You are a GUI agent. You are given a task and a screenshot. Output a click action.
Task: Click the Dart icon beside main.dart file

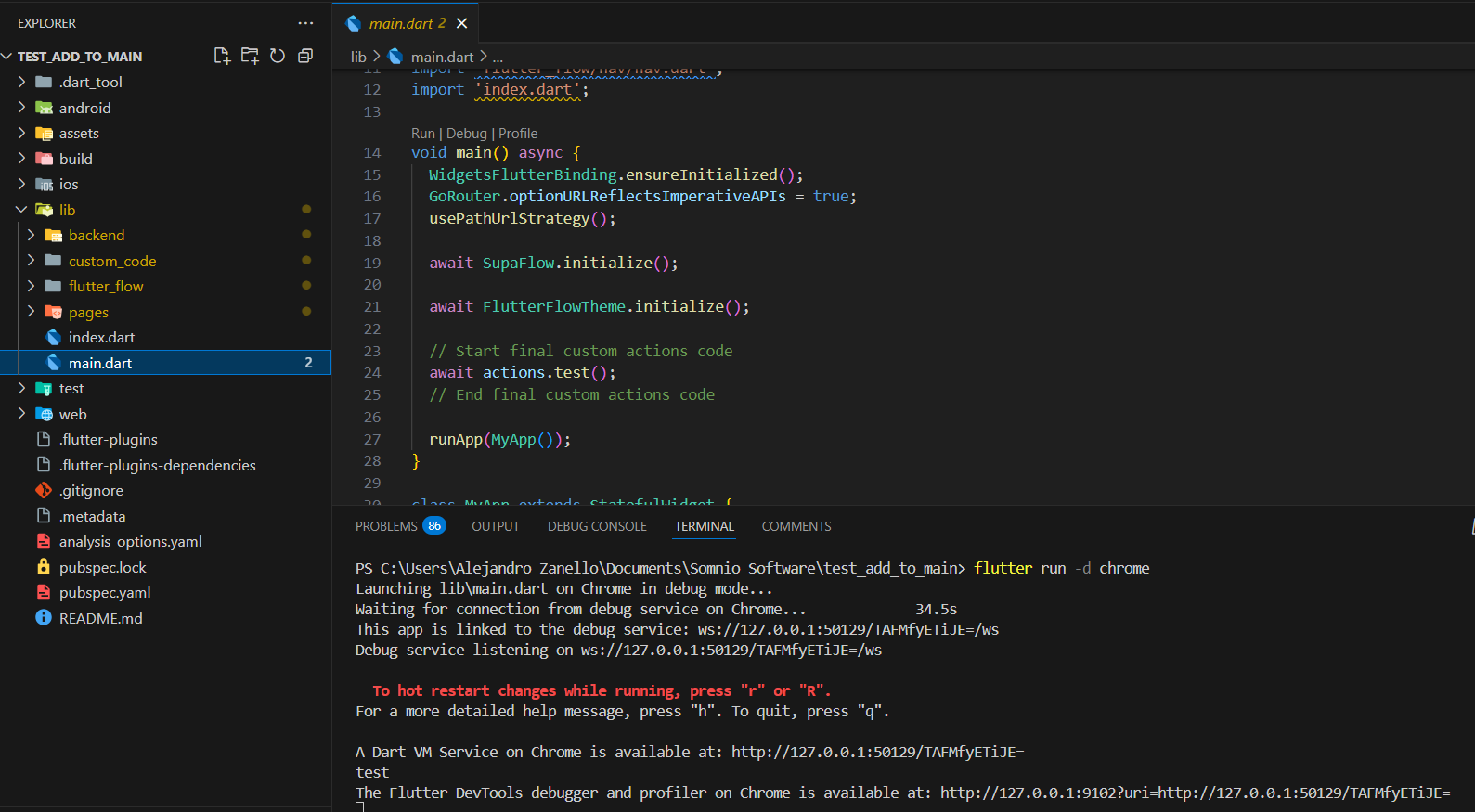(x=54, y=363)
